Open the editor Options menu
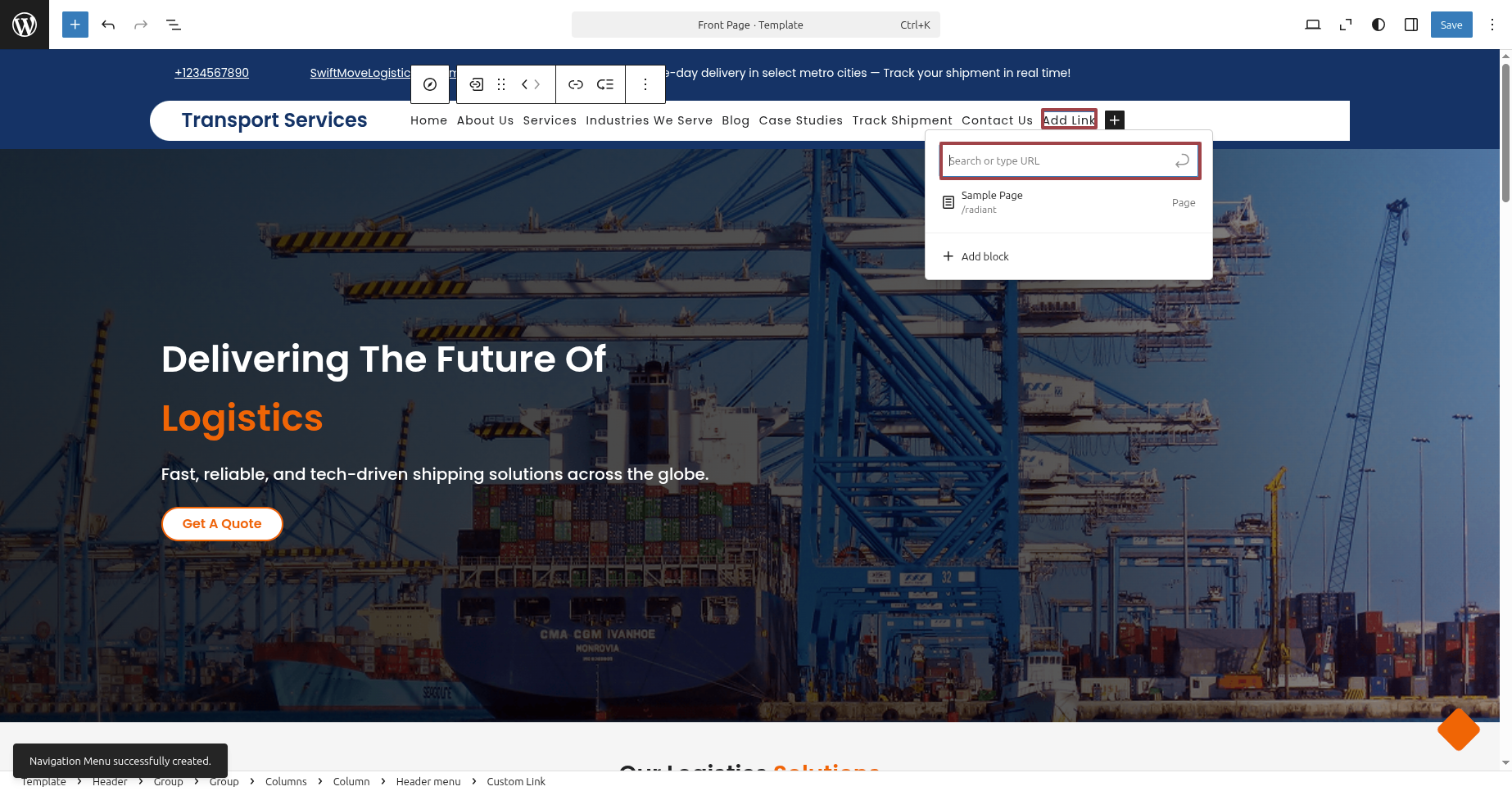 [x=1492, y=25]
